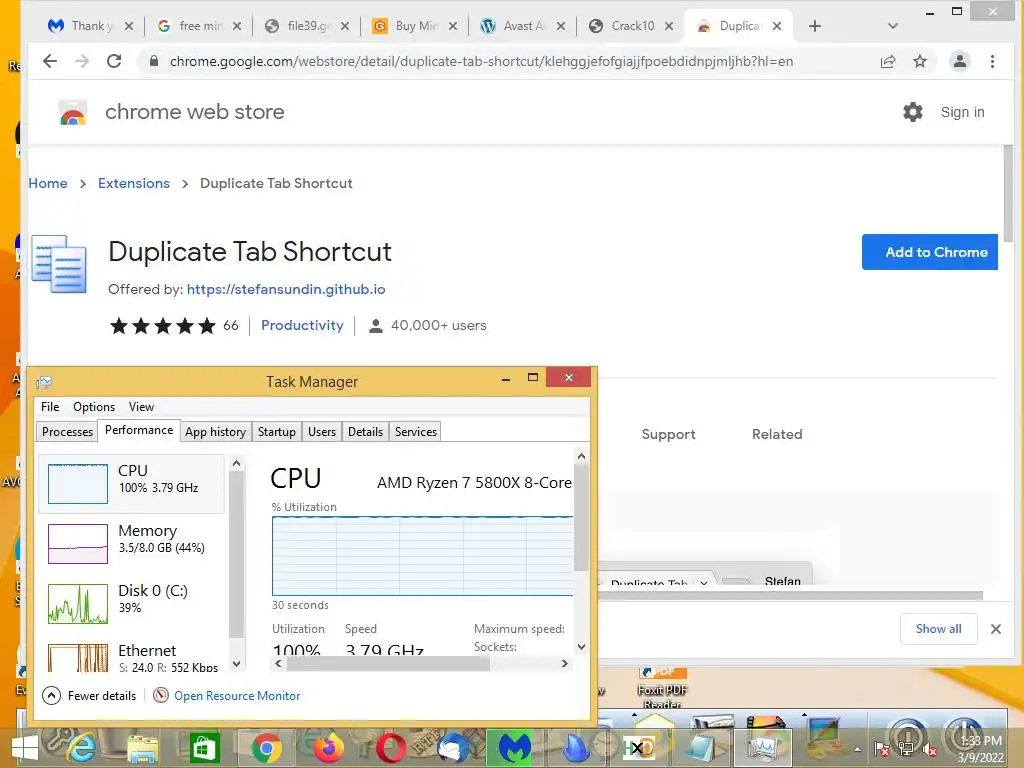View the 66 ratings next to the stars
The height and width of the screenshot is (768, 1024).
pos(231,325)
